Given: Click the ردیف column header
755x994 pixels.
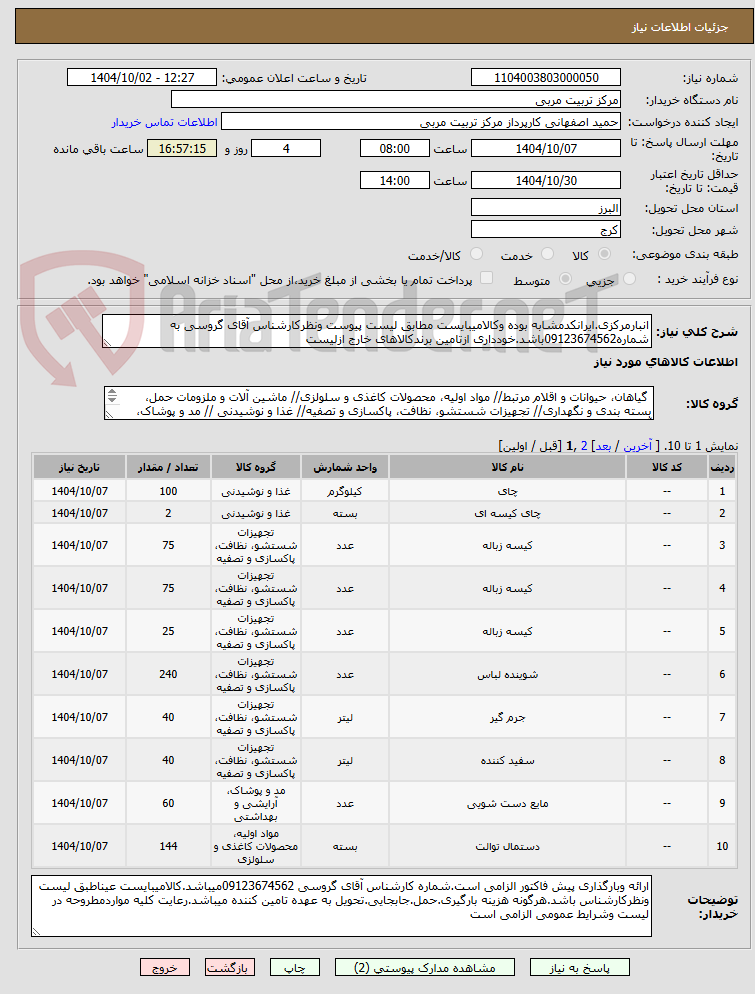Looking at the screenshot, I should (x=721, y=467).
